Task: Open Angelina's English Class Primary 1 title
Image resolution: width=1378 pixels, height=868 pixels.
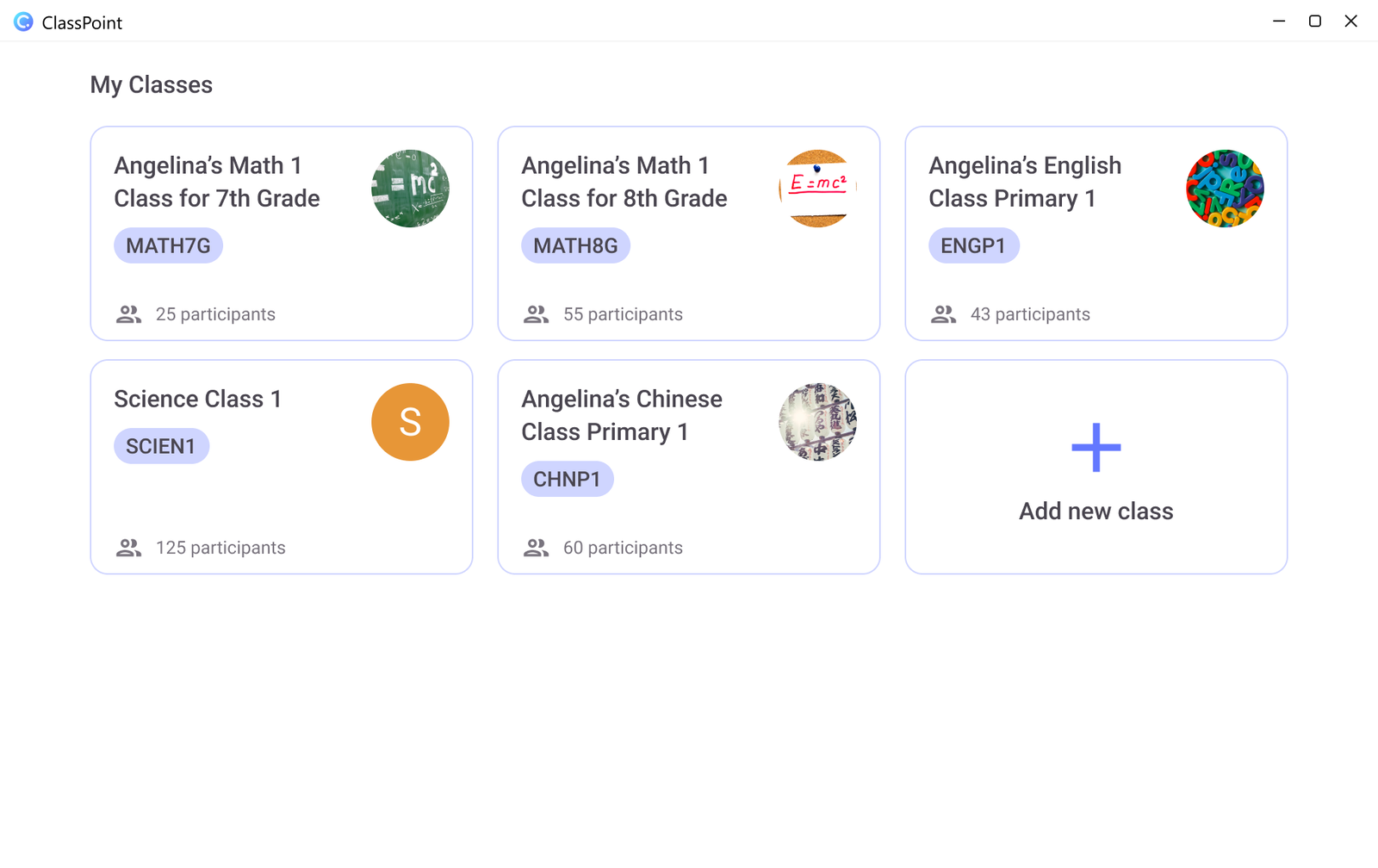Action: coord(1024,182)
